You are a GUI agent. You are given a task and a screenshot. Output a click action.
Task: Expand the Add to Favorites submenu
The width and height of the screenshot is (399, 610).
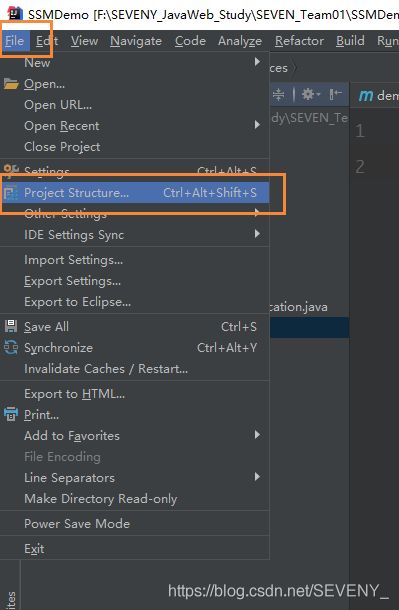pos(135,435)
